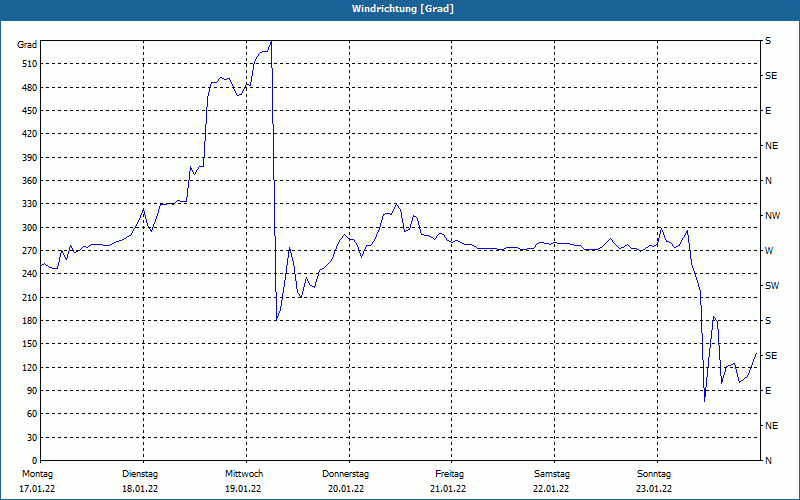Click the 'N' compass label at chart bottom
The width and height of the screenshot is (800, 500).
[x=768, y=461]
